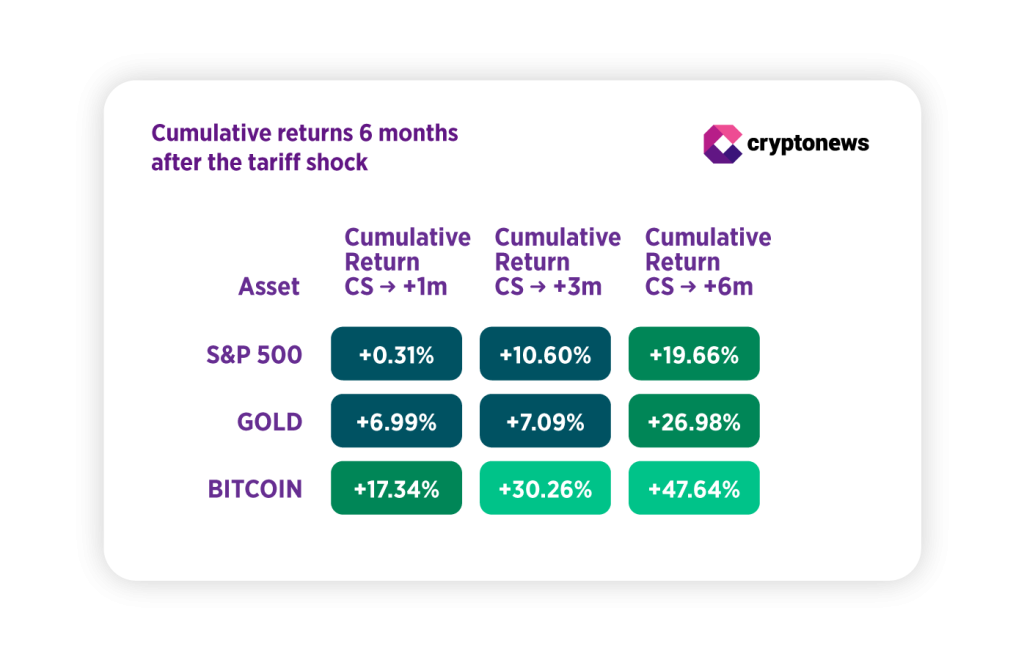Click the cryptonews wordmark text

808,144
